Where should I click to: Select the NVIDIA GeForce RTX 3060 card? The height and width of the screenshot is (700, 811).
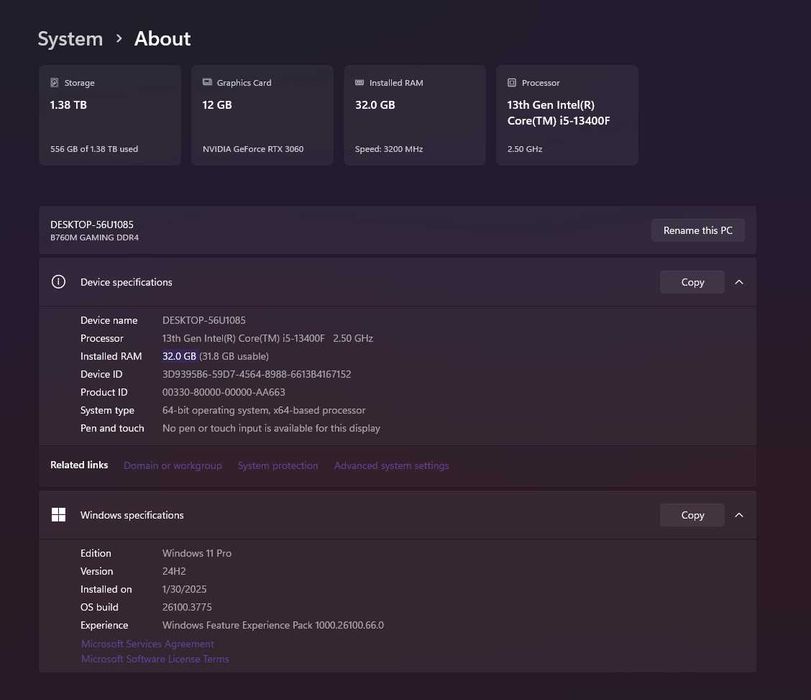(262, 115)
